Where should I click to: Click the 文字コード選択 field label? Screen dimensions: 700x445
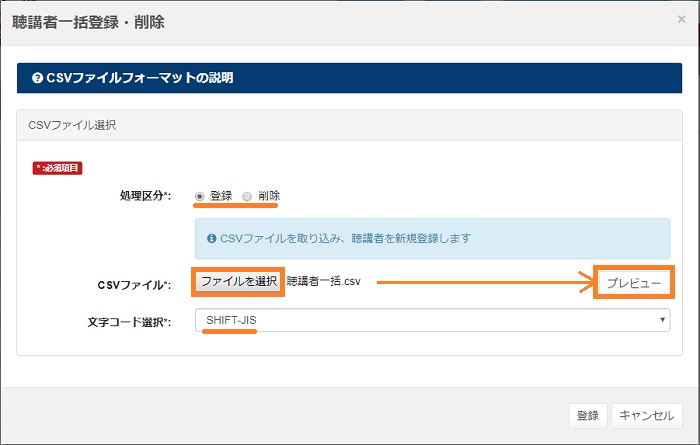click(129, 321)
